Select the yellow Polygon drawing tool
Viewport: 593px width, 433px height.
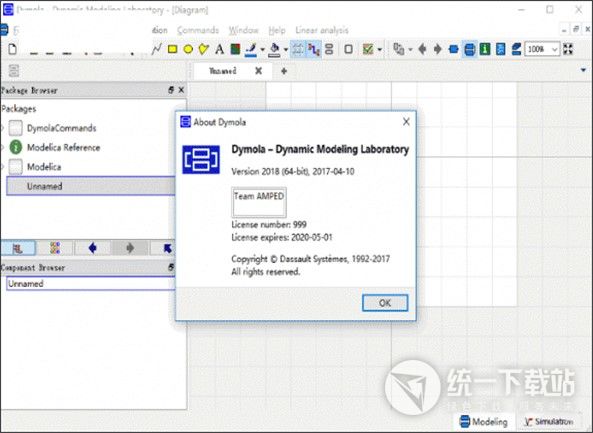pos(203,49)
